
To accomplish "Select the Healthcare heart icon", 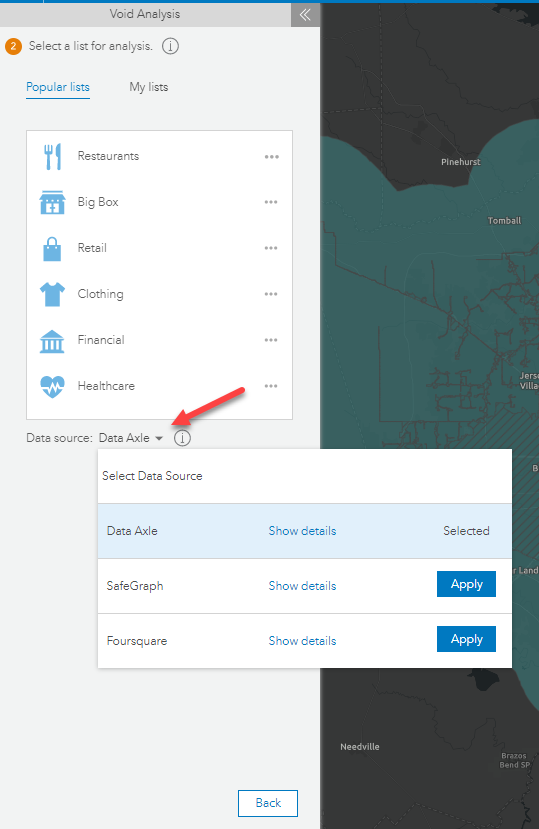I will pos(52,386).
